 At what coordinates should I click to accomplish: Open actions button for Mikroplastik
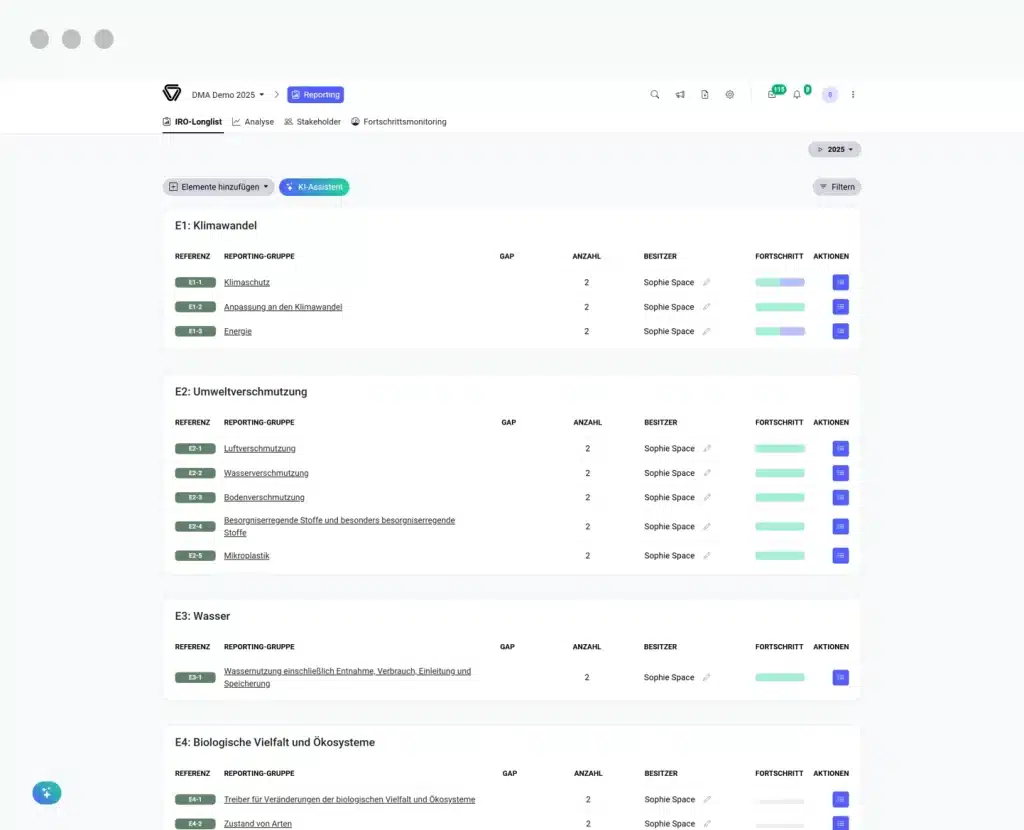840,556
